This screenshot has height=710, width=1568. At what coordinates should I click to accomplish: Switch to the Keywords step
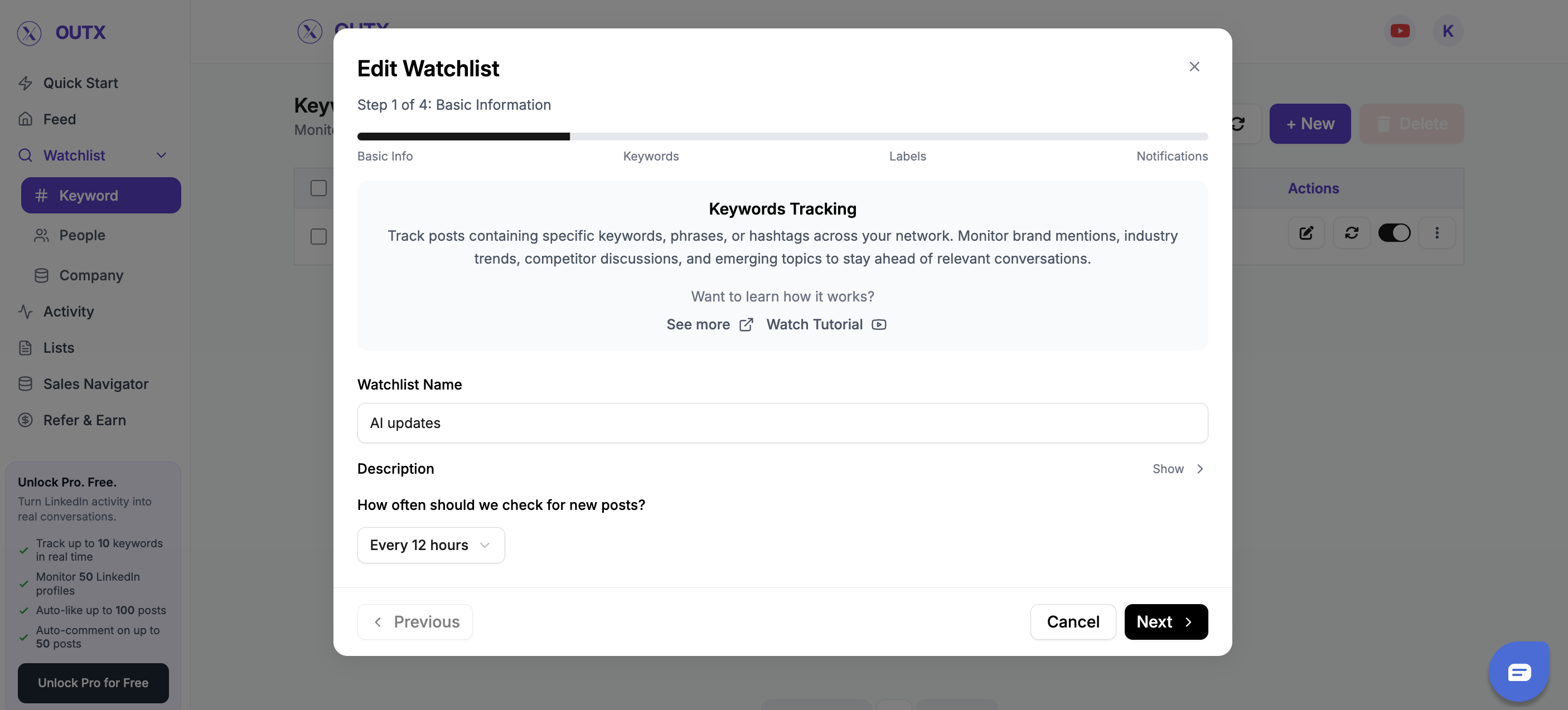coord(651,155)
